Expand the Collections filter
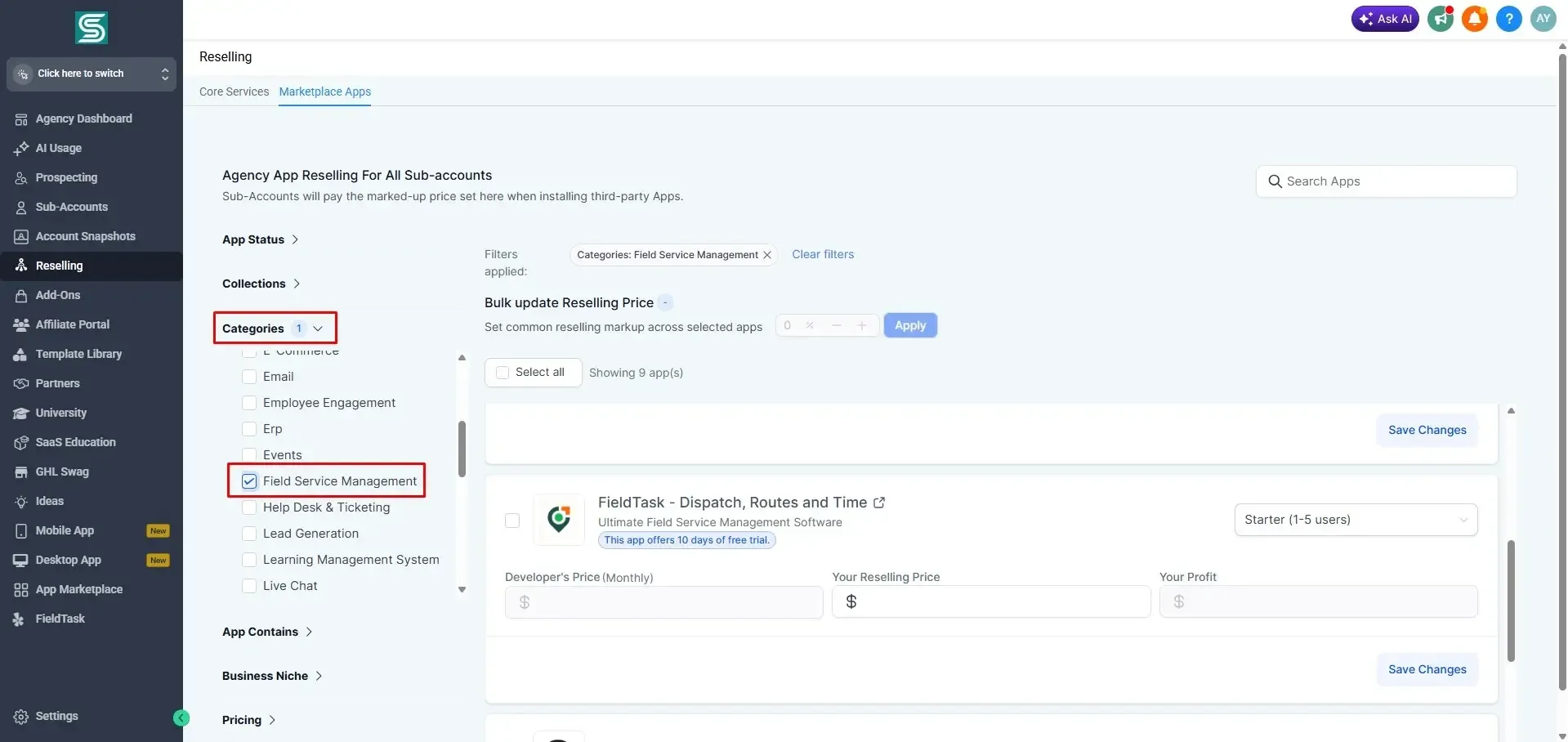This screenshot has width=1568, height=742. (x=261, y=284)
